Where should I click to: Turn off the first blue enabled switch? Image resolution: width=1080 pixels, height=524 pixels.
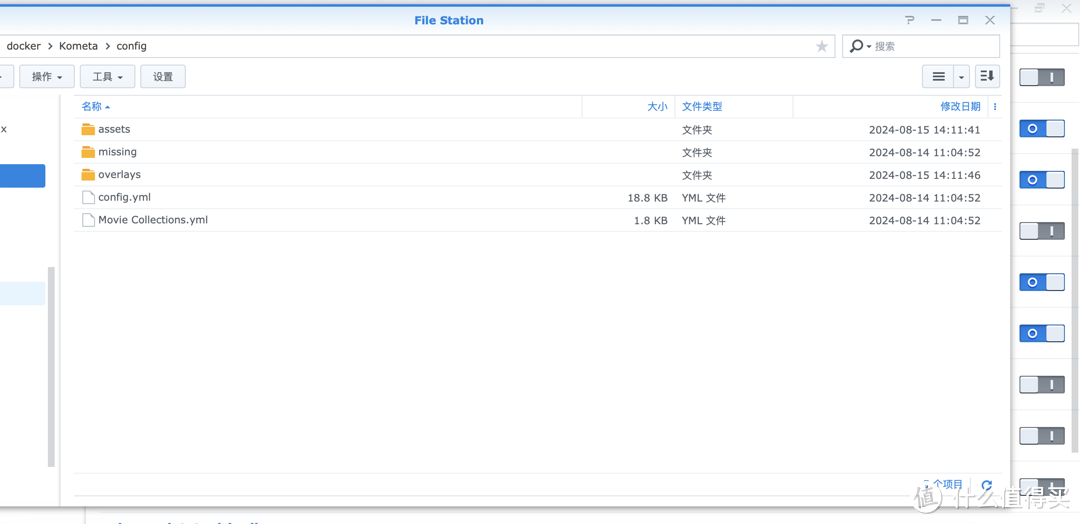tap(1041, 128)
